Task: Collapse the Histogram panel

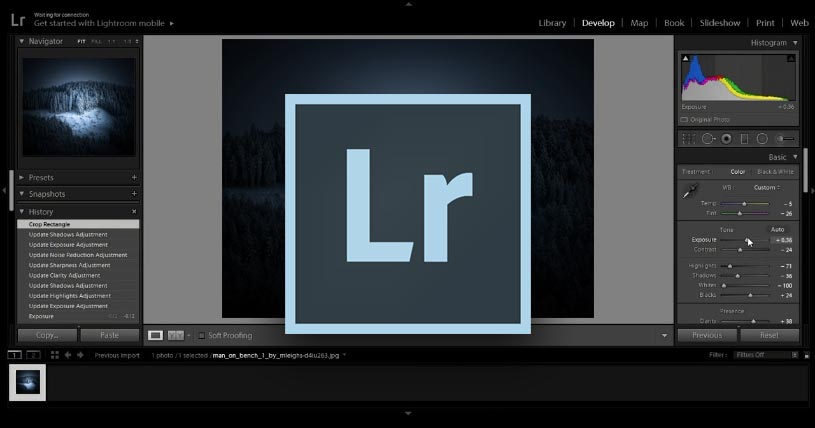Action: click(x=795, y=43)
